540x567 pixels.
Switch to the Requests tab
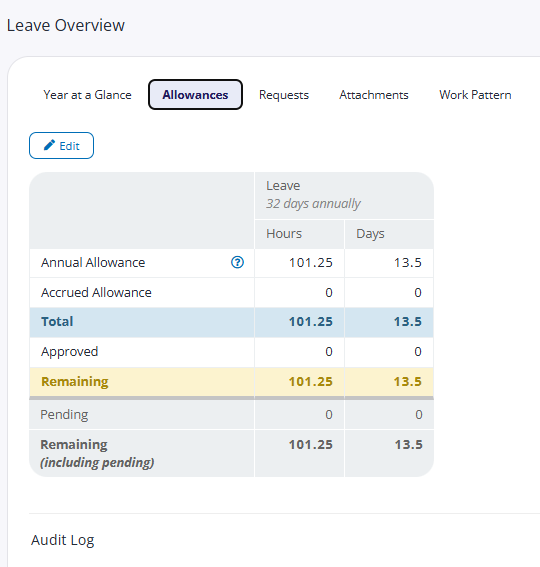pos(284,95)
